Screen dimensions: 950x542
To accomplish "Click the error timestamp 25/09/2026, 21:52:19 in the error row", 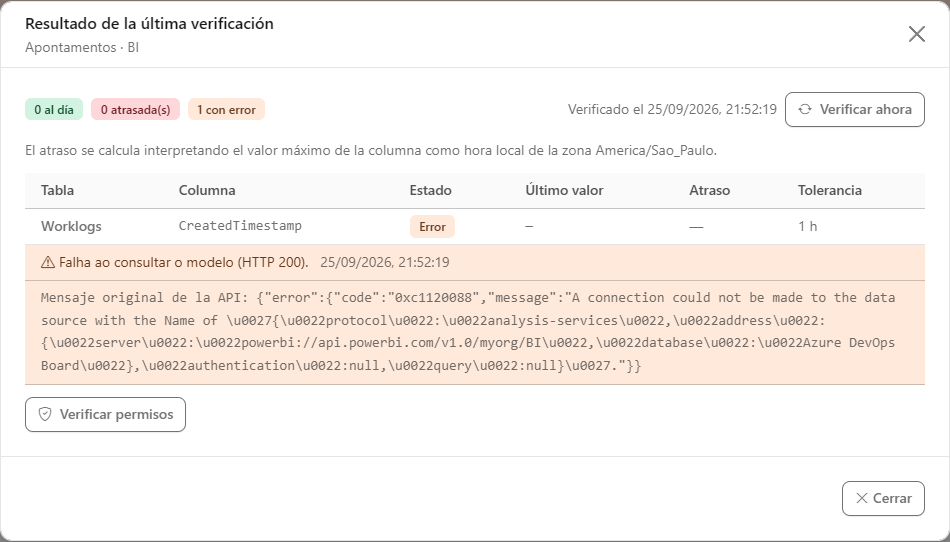I will [x=385, y=262].
